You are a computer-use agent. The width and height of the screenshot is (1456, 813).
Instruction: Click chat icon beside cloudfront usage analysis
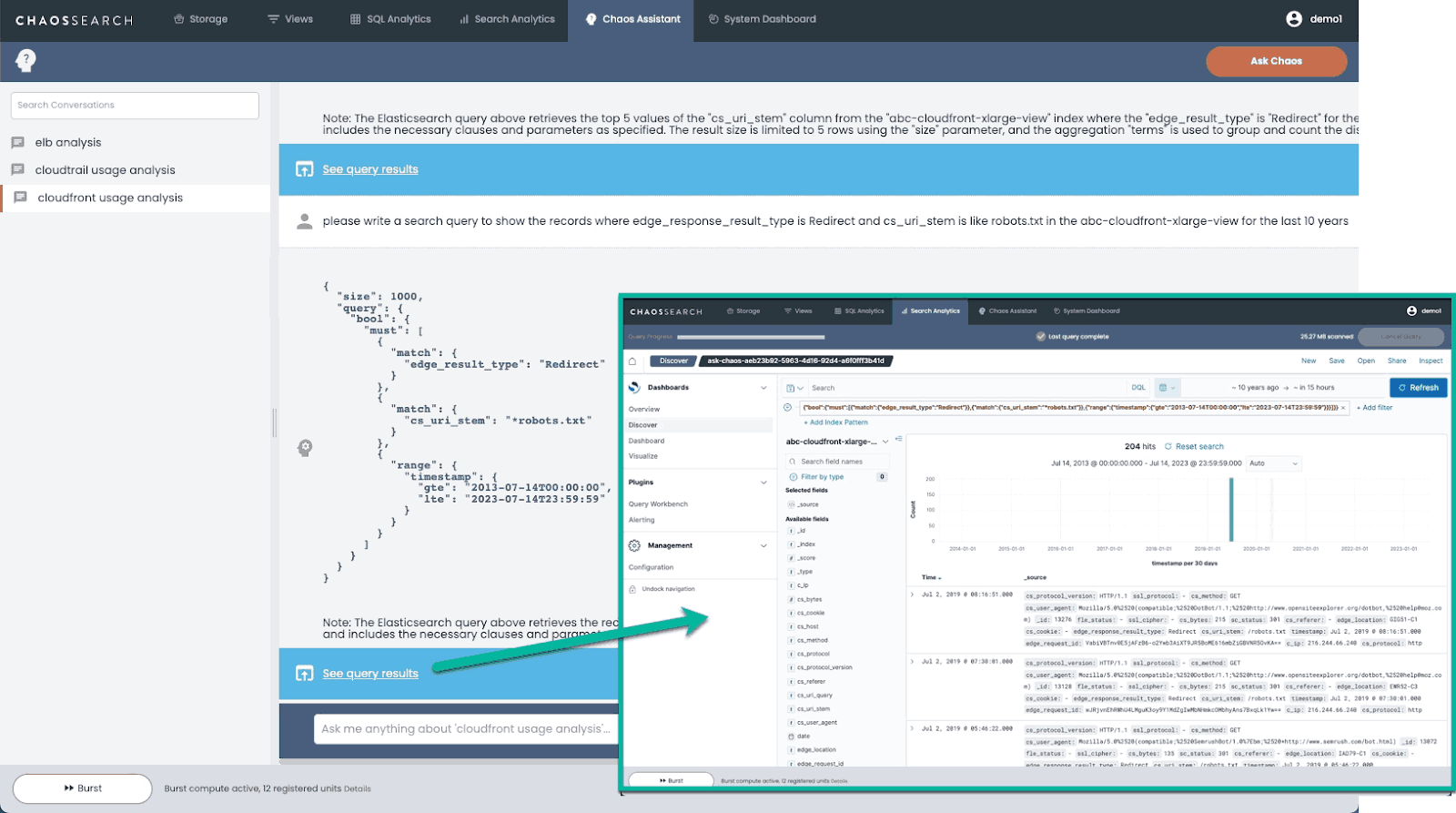(x=20, y=198)
